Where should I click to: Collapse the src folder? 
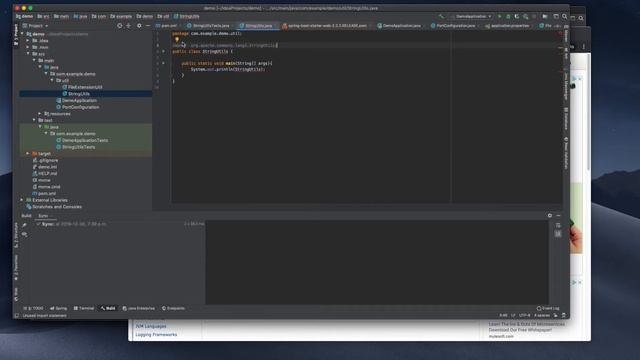point(28,53)
